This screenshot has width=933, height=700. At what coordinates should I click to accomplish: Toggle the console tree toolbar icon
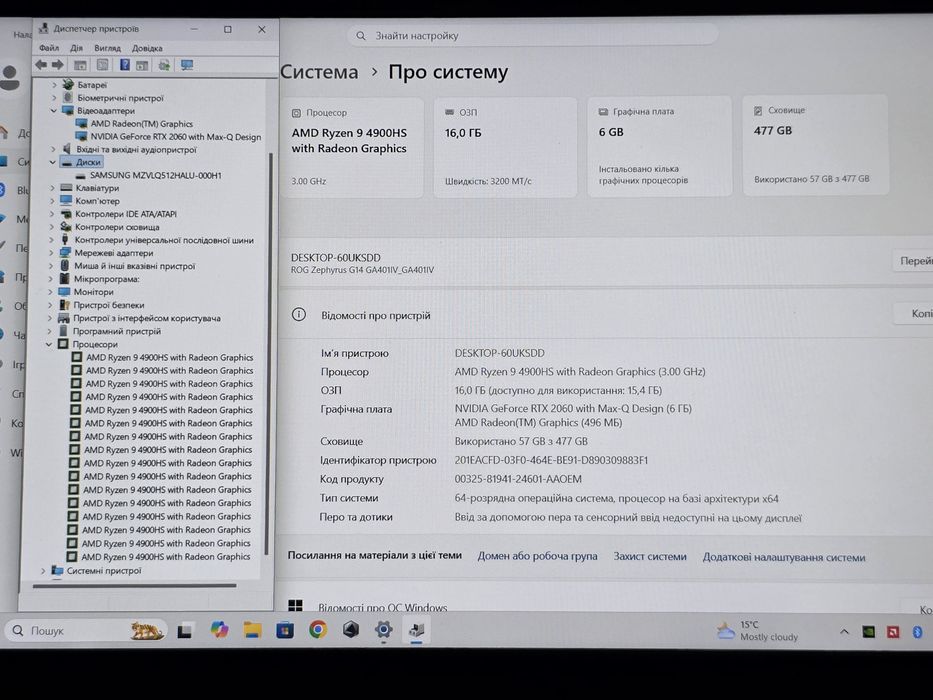pos(80,65)
